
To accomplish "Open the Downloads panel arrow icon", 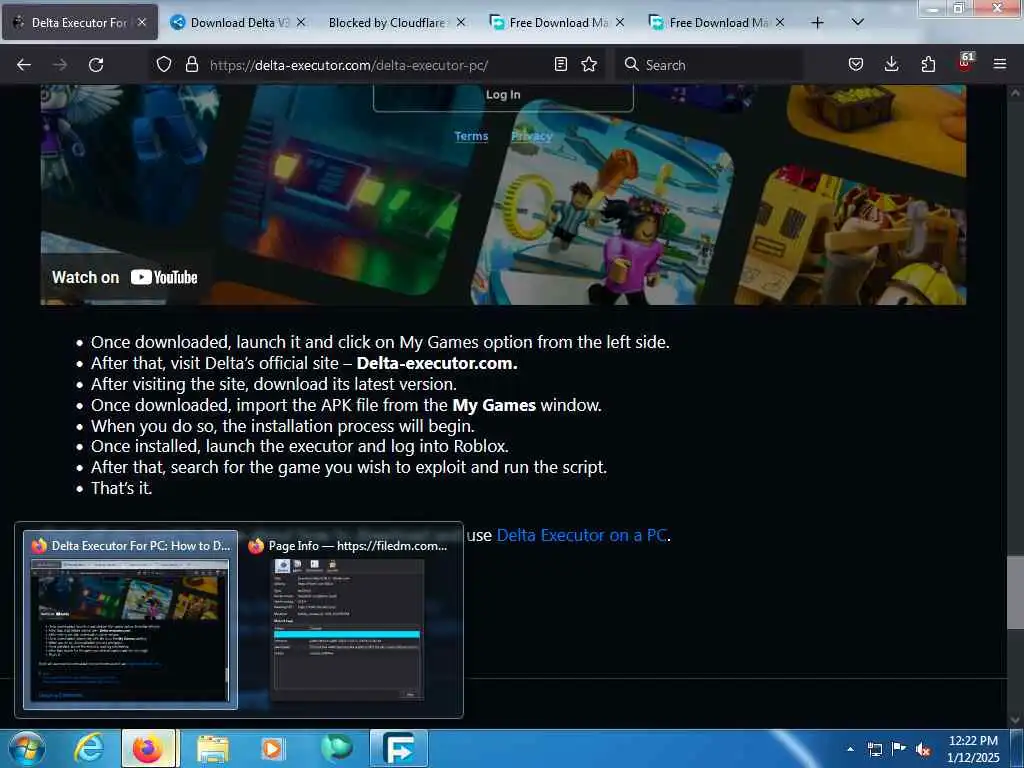I will point(891,64).
